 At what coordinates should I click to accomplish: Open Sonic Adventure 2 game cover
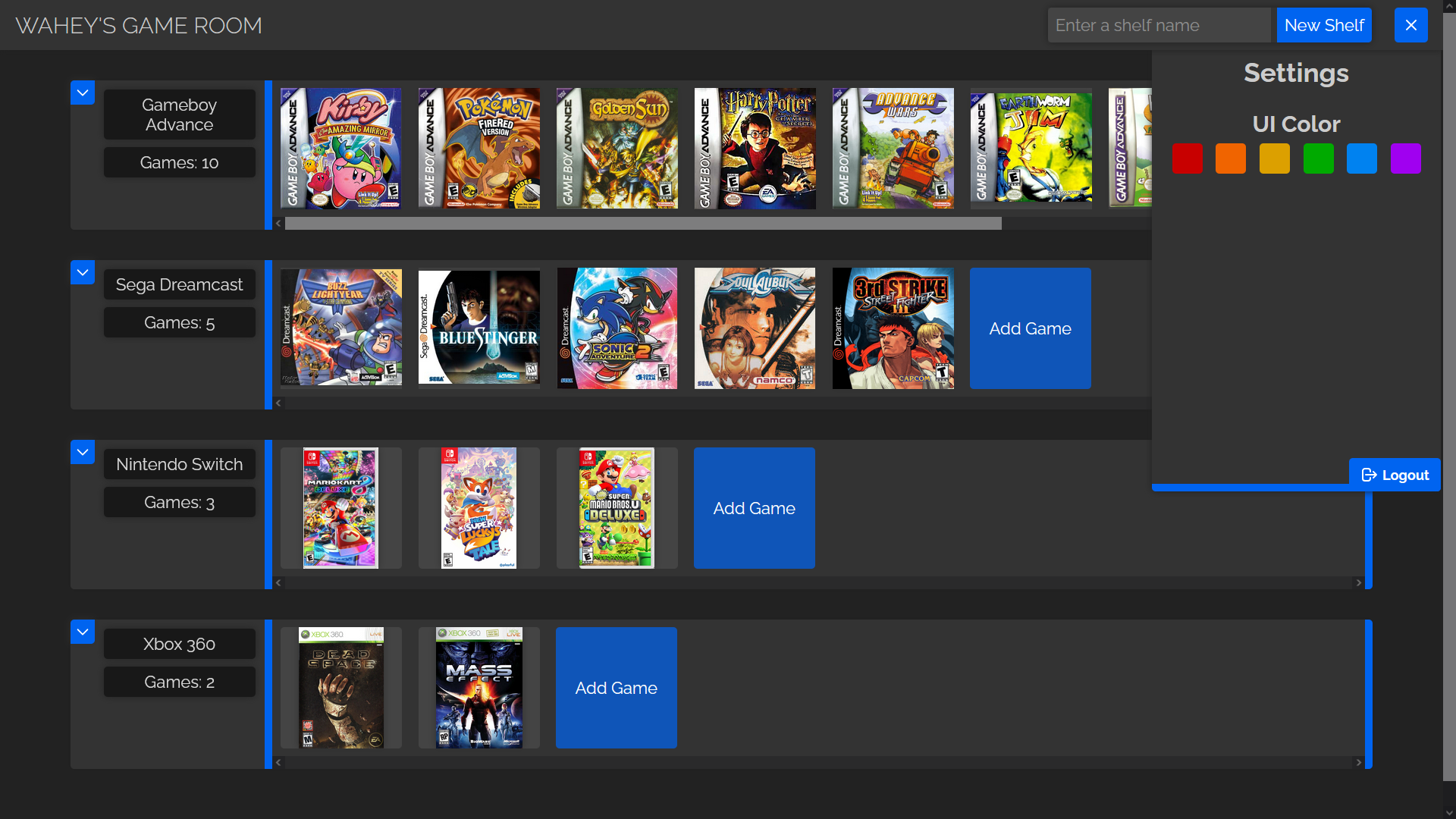(x=617, y=328)
